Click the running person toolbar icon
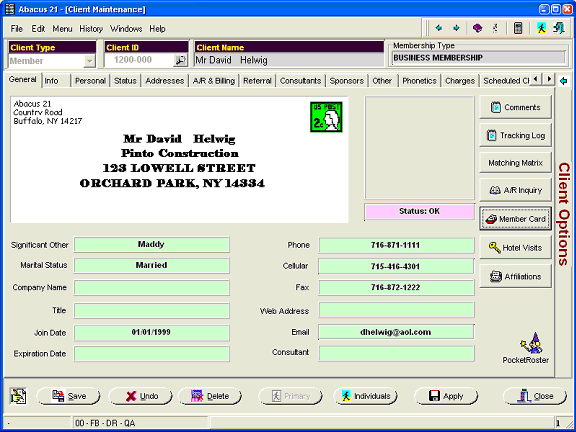 pos(541,28)
